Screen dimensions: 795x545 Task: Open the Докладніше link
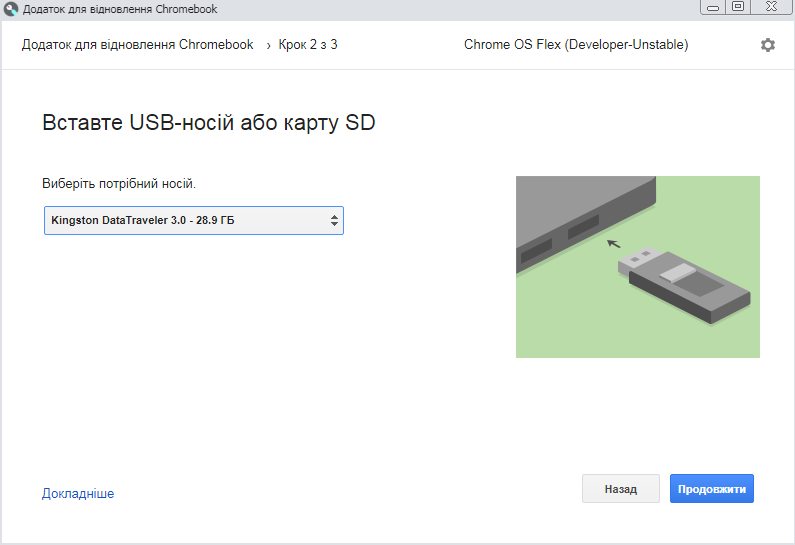pos(78,493)
